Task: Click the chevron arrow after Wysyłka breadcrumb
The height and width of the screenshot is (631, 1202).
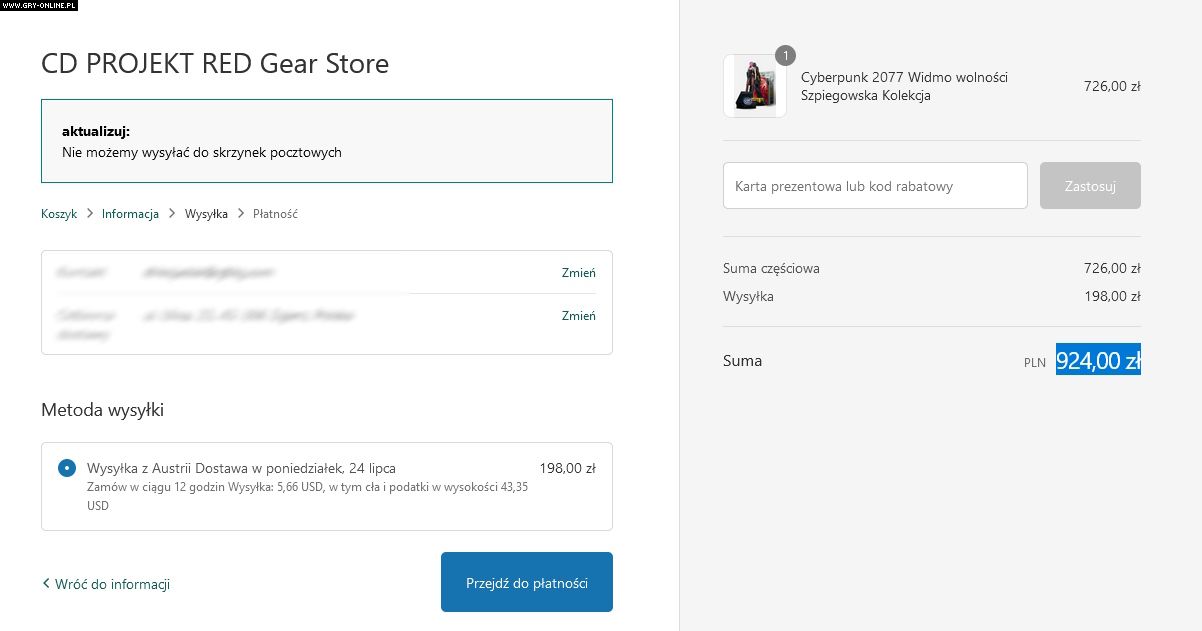Action: 241,213
